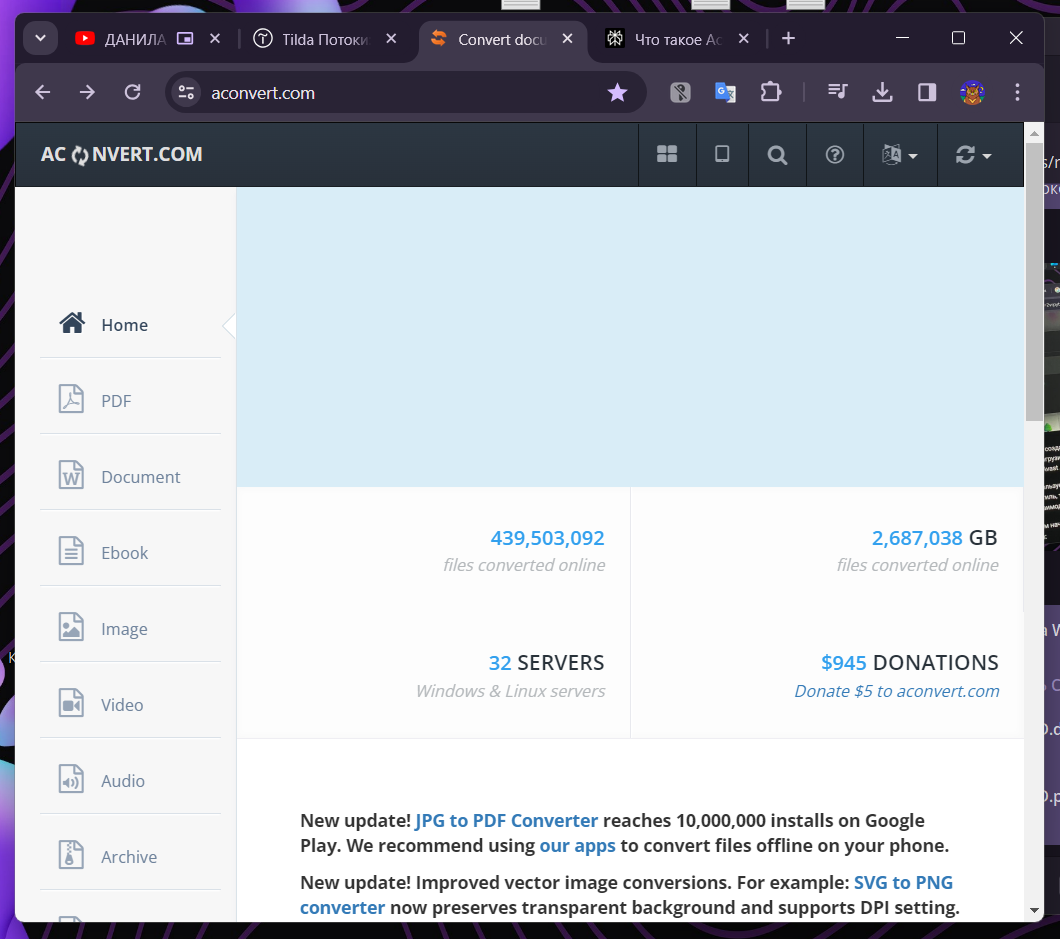Click the 32 SERVERS text

point(546,663)
